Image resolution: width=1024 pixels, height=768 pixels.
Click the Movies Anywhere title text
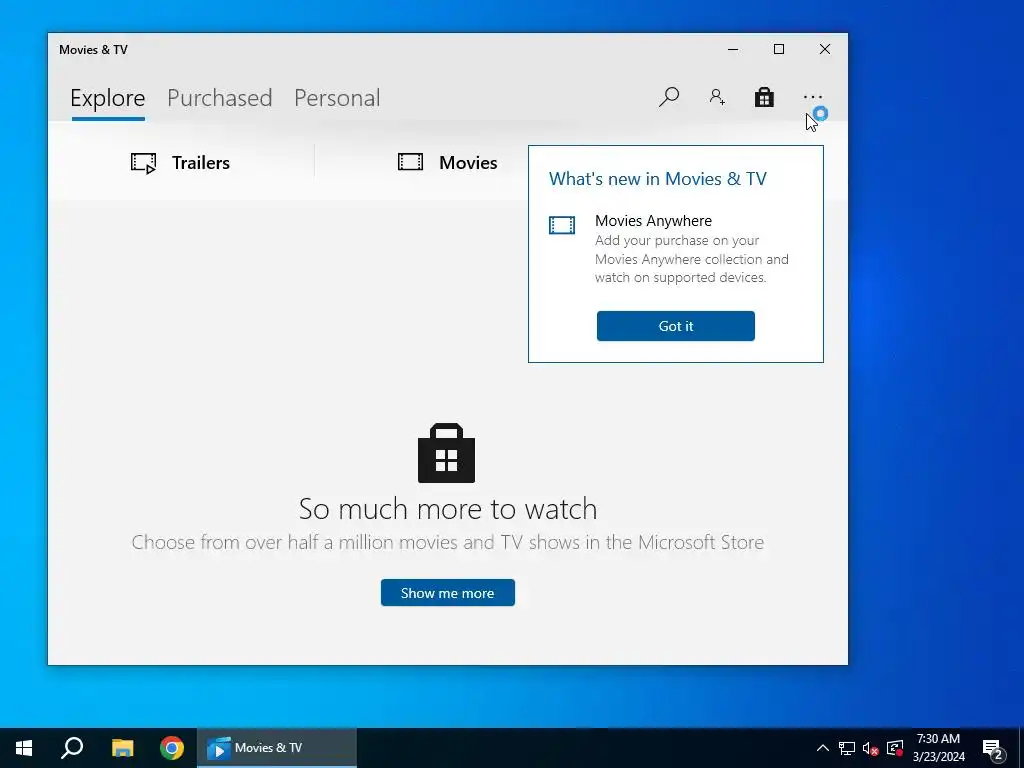pos(654,221)
